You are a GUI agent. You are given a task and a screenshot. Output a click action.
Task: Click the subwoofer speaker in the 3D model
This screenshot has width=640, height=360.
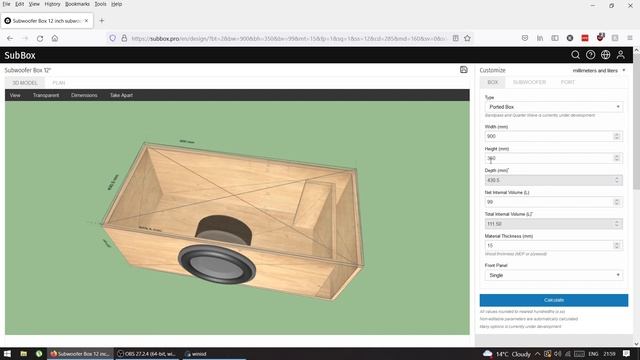(217, 264)
